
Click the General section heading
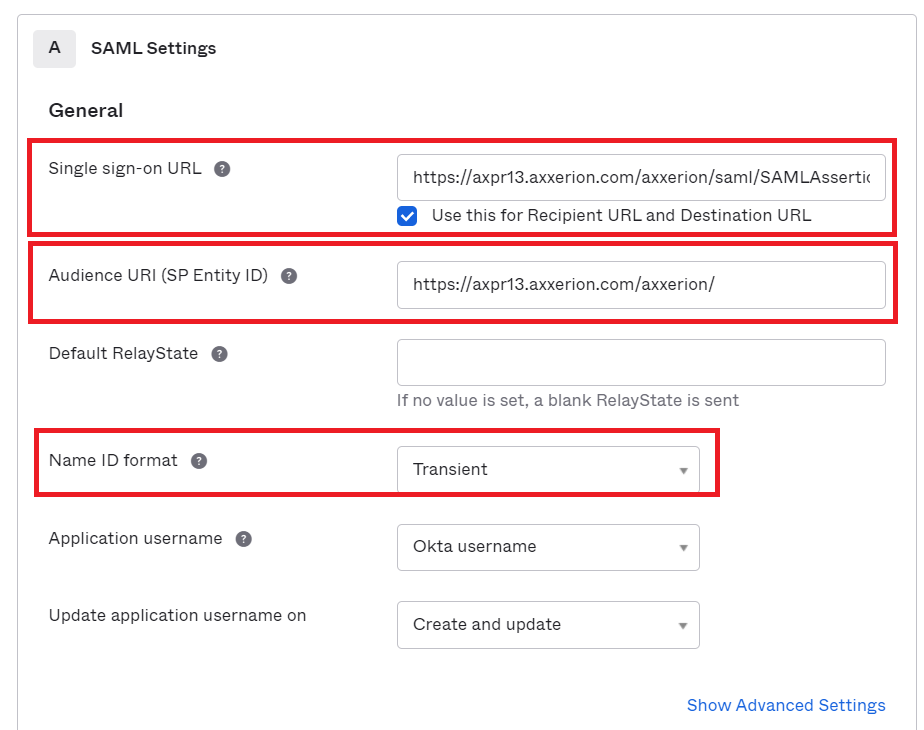click(x=85, y=111)
